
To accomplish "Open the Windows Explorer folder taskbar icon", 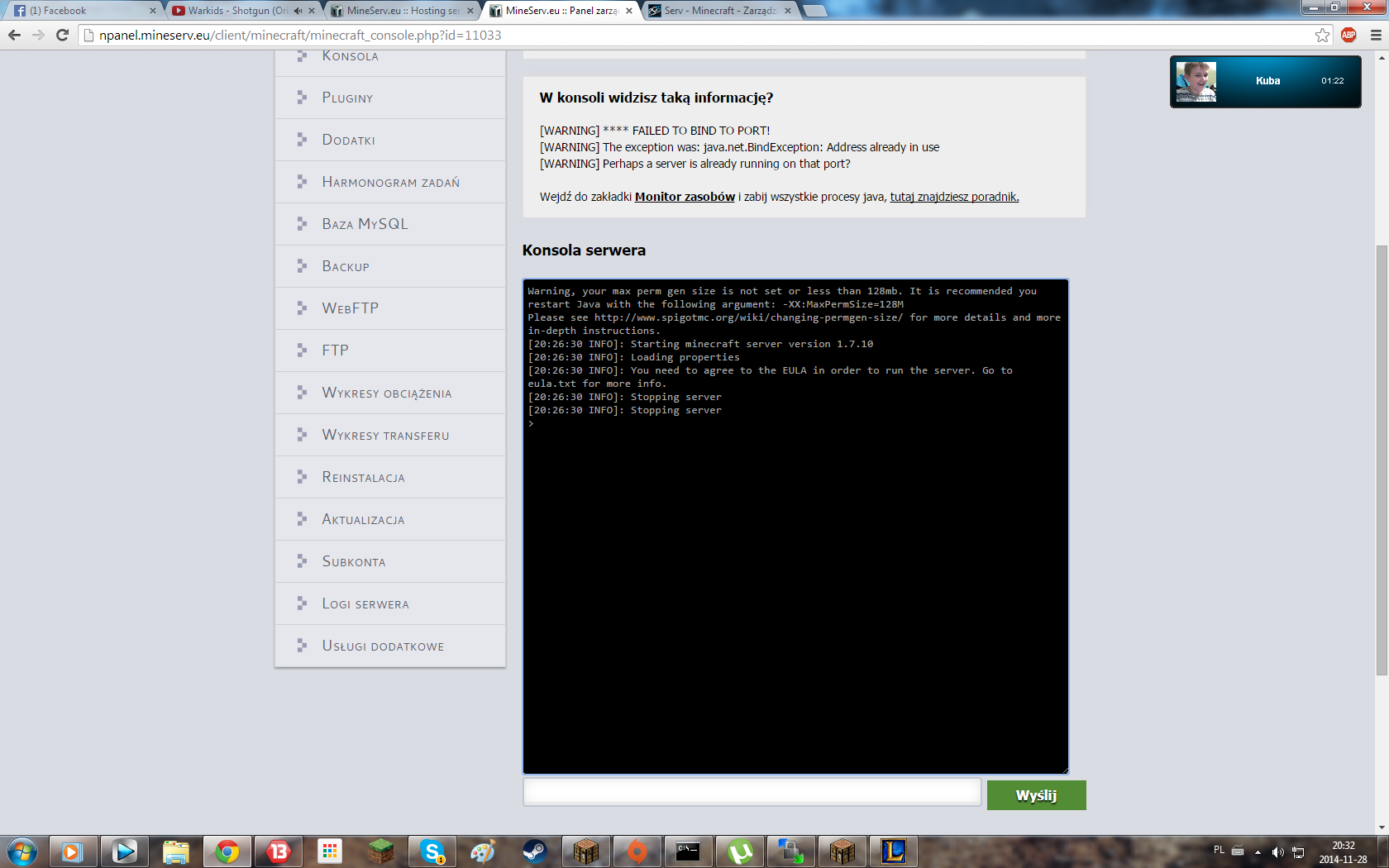I will pyautogui.click(x=175, y=851).
